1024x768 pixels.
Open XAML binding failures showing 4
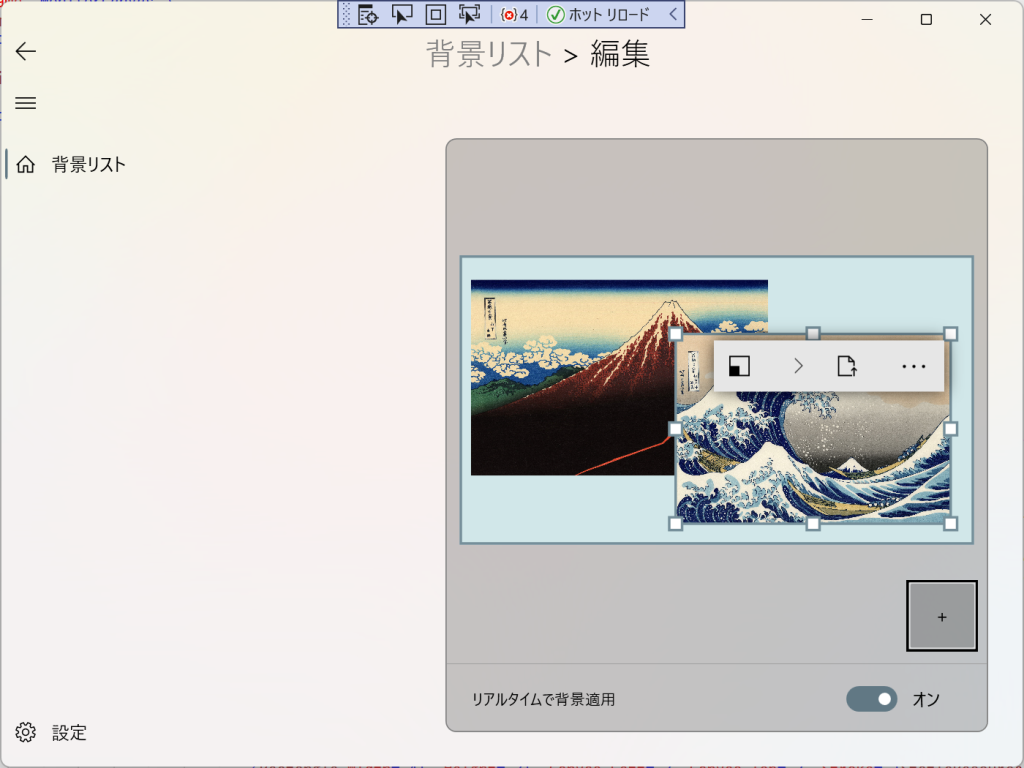[514, 14]
